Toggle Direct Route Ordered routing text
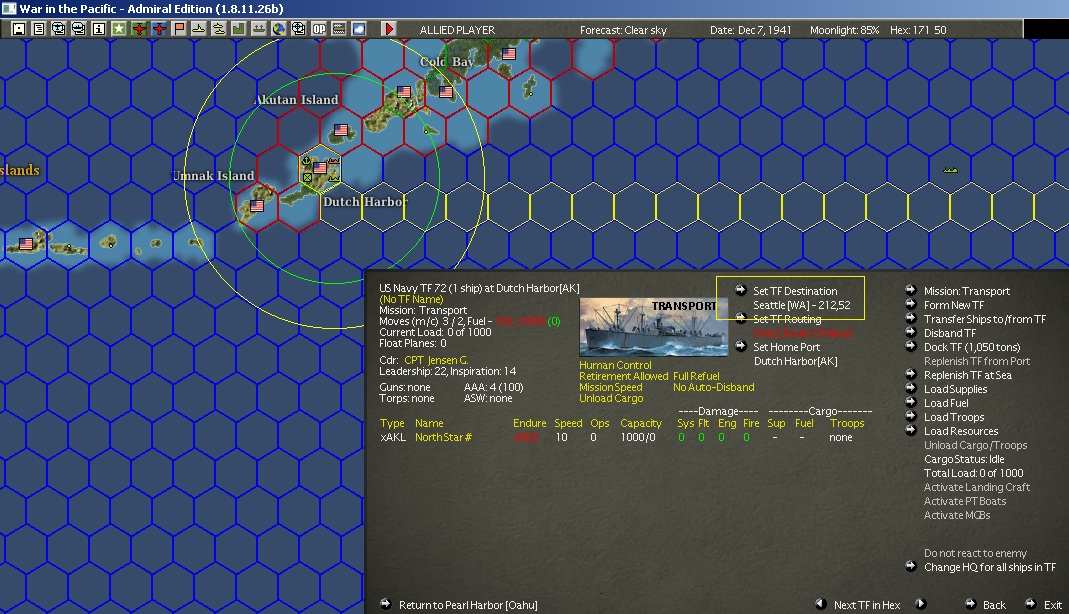The height and width of the screenshot is (614, 1069). tap(802, 333)
